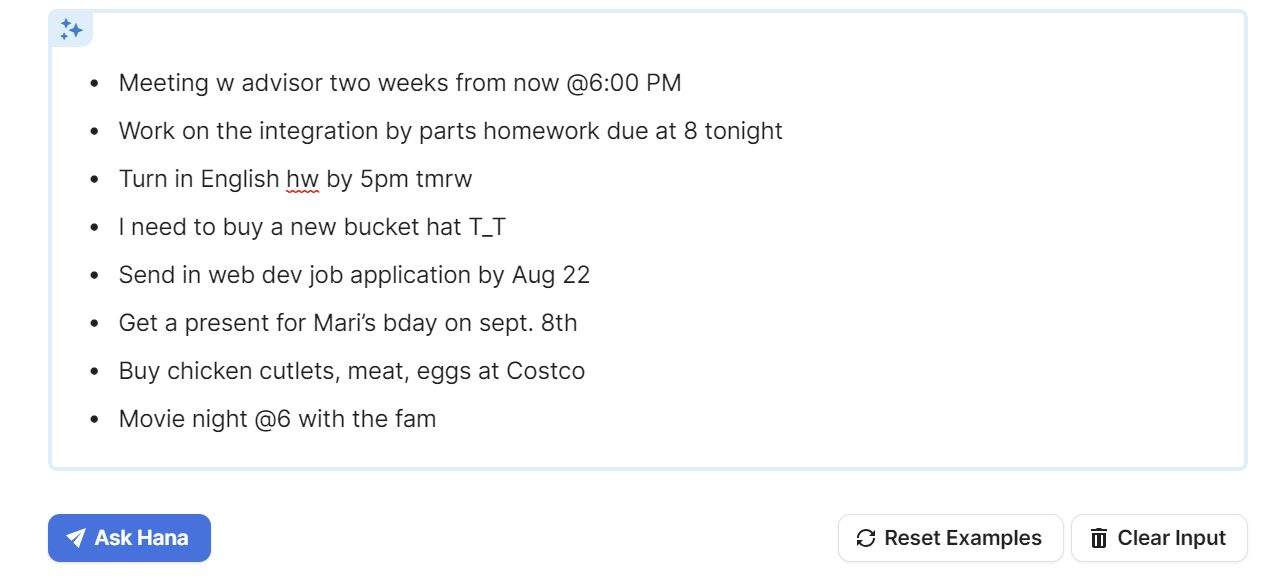Click the underlined misspelled word 'hw'

click(x=302, y=179)
